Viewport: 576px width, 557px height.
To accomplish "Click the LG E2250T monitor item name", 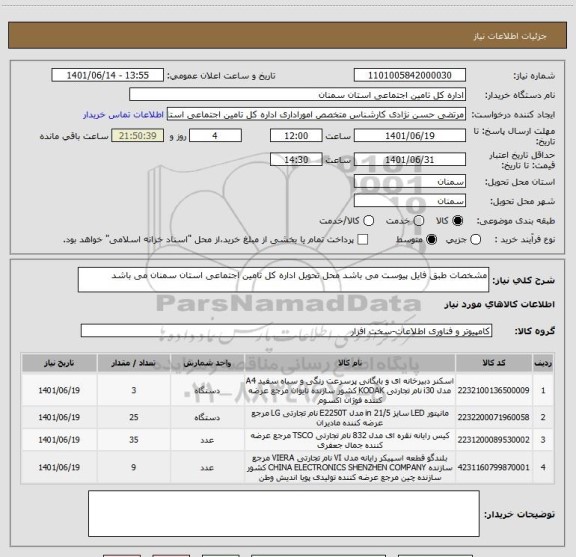I will point(350,418).
